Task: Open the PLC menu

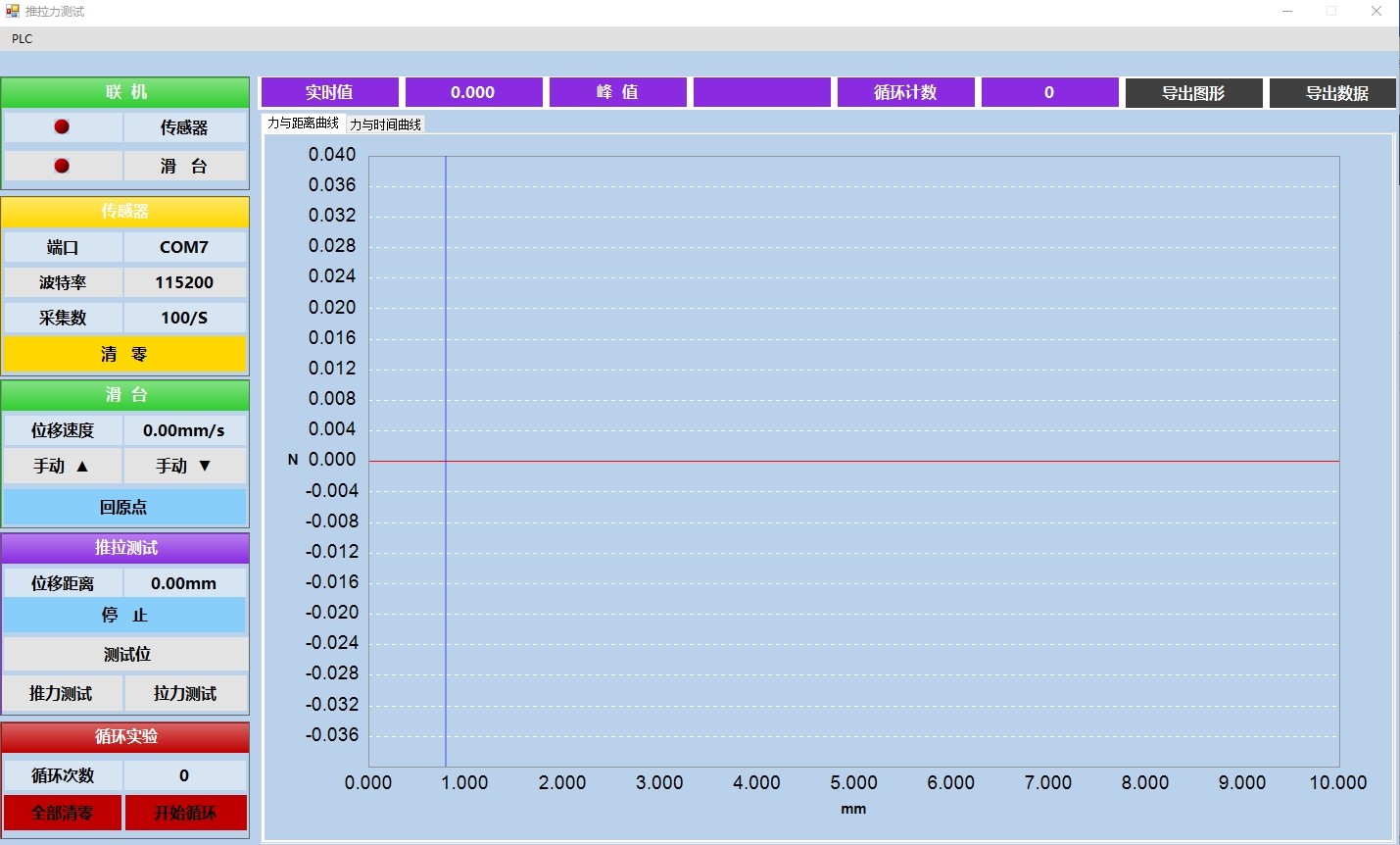Action: click(x=22, y=39)
